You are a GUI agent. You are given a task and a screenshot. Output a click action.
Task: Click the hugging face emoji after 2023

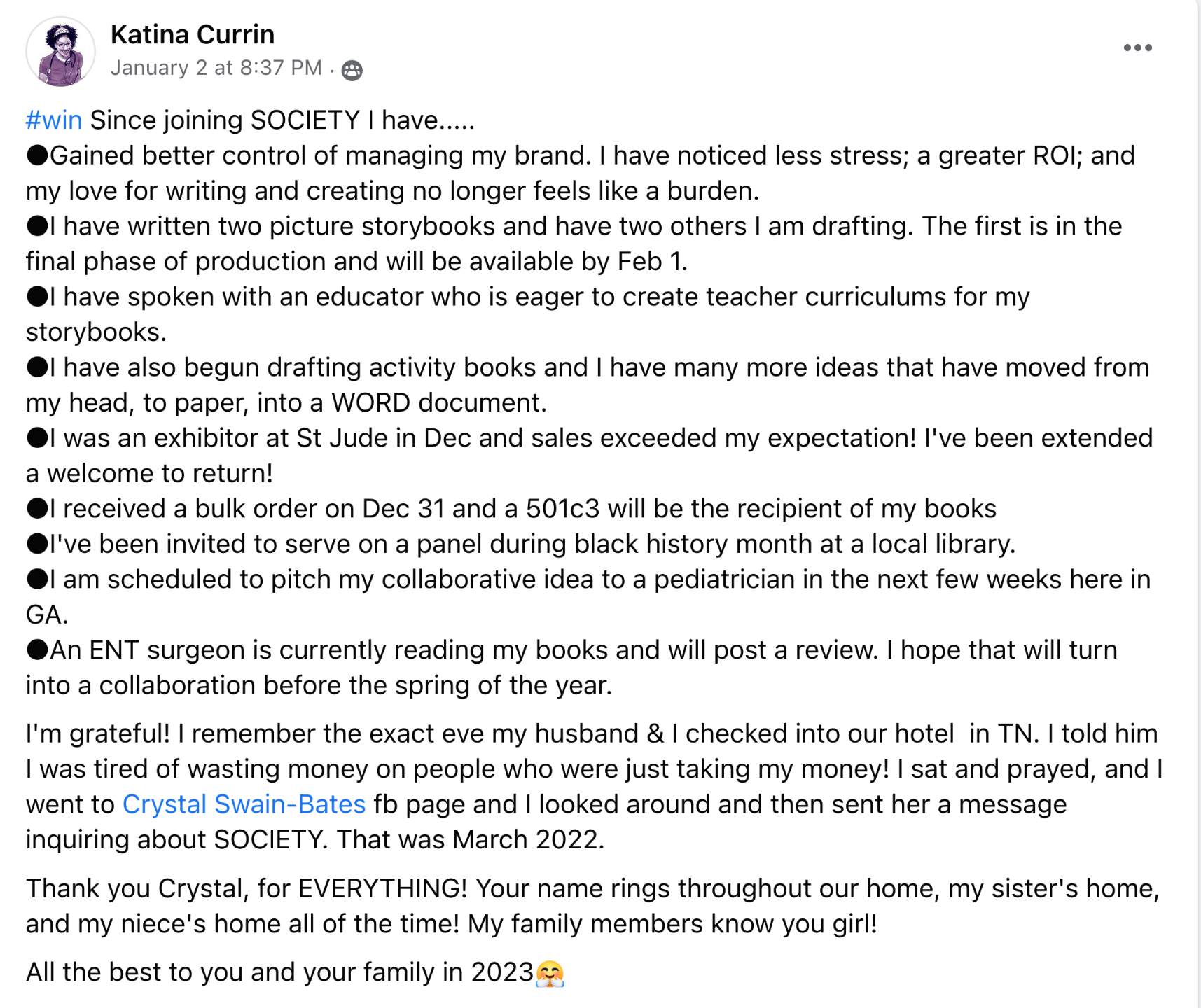pyautogui.click(x=550, y=973)
